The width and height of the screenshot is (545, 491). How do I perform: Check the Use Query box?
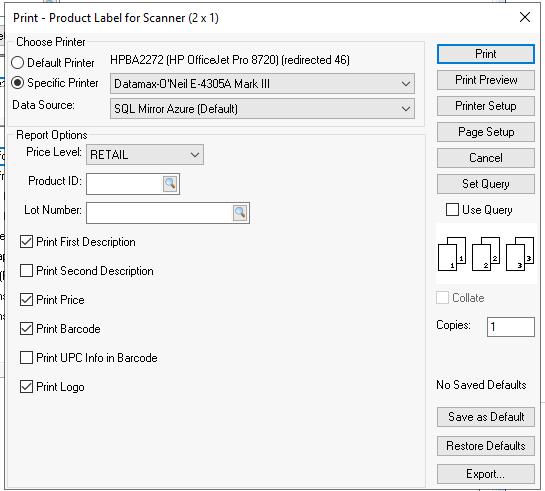click(452, 210)
